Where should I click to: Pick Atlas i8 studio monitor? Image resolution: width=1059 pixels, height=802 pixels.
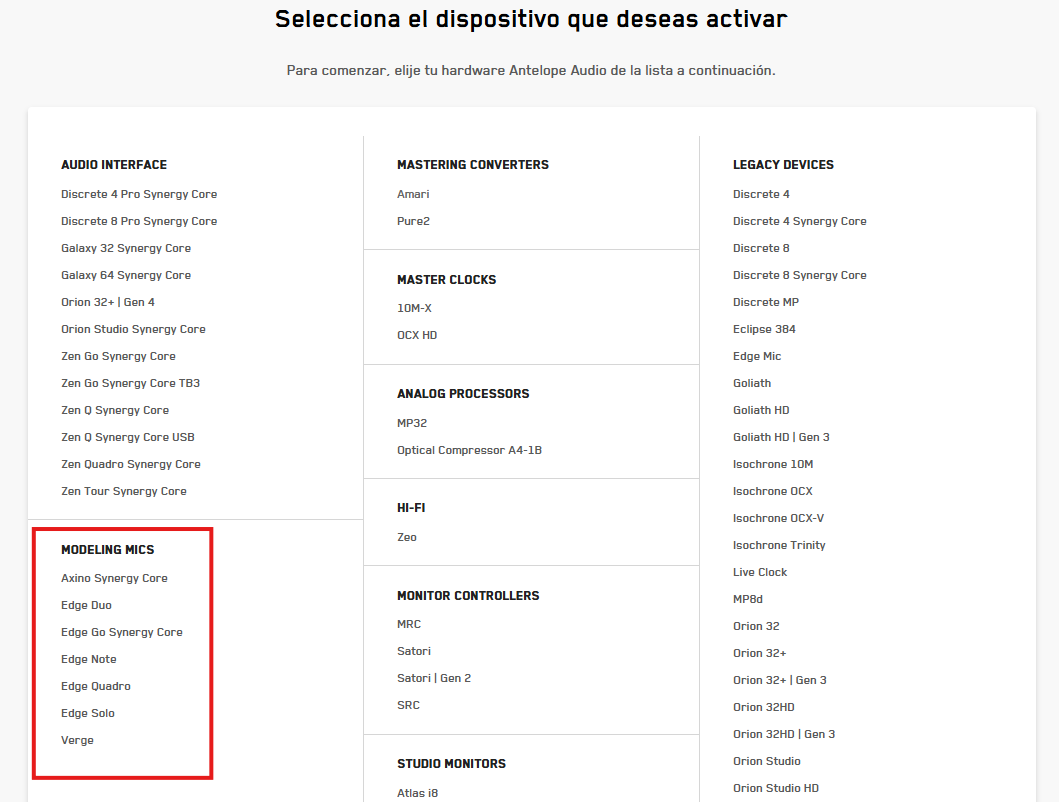click(x=417, y=793)
